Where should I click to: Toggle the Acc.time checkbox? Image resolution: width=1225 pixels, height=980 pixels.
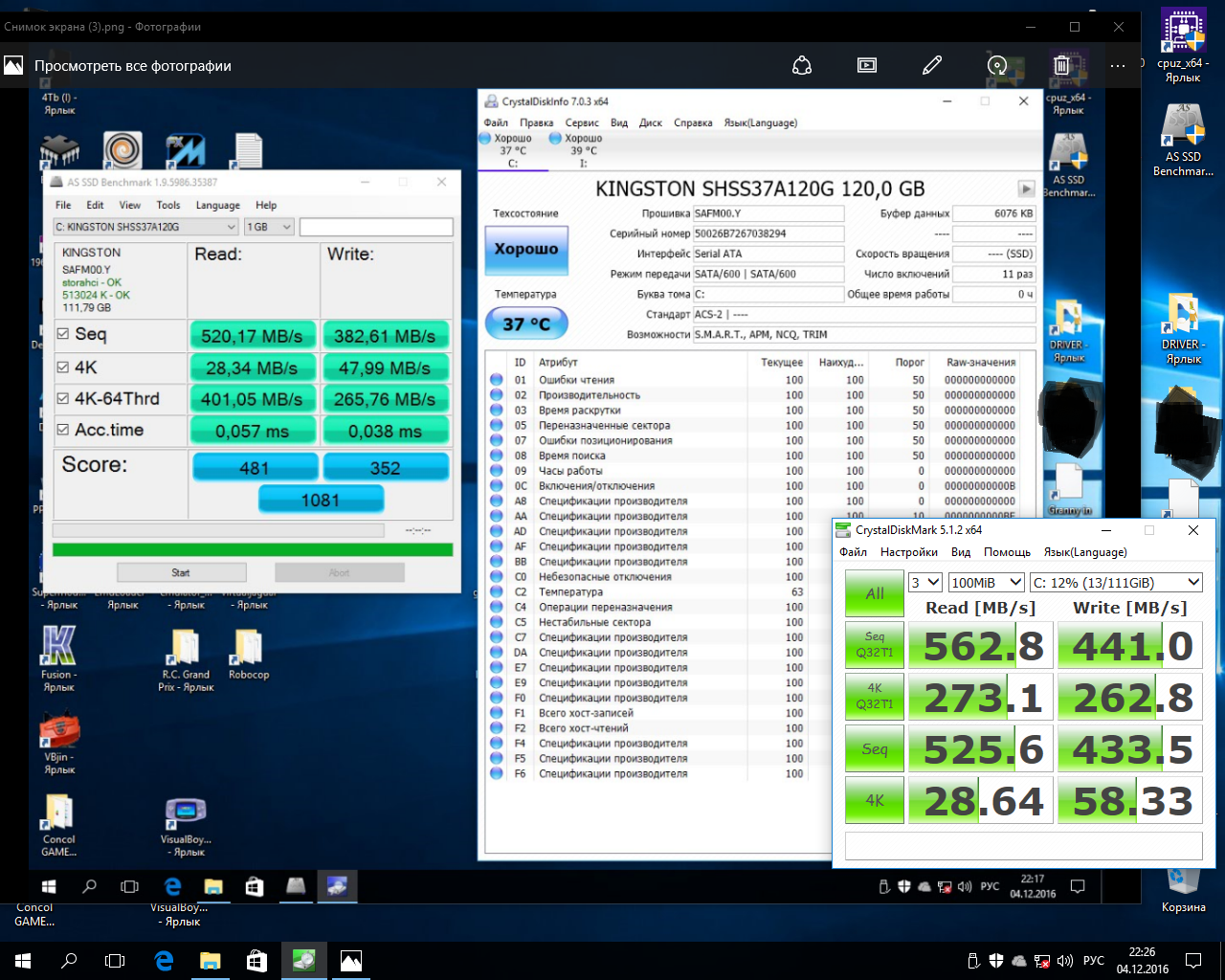pyautogui.click(x=63, y=430)
